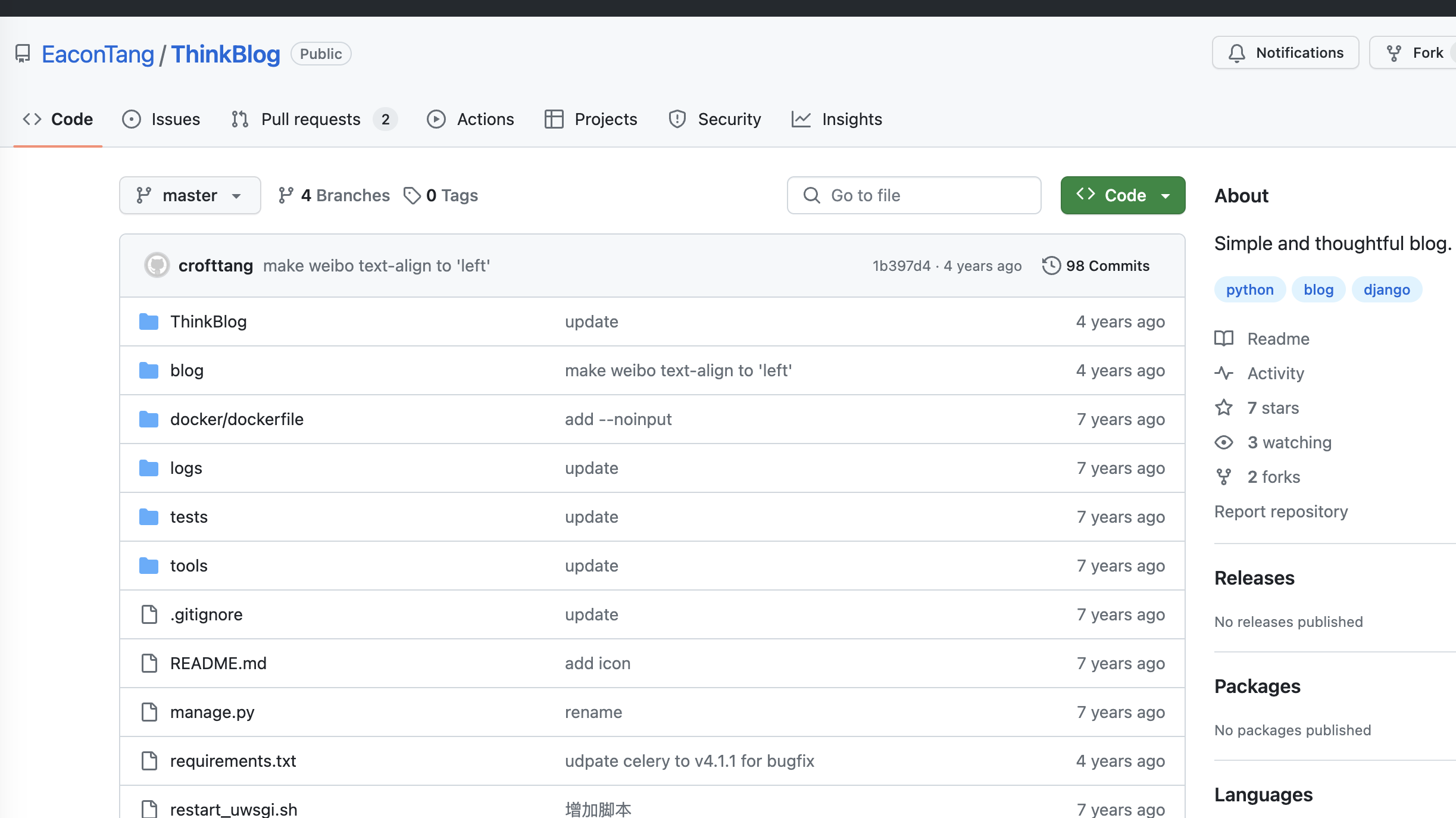This screenshot has height=818, width=1456.
Task: Open the tests folder icon
Action: [x=149, y=517]
